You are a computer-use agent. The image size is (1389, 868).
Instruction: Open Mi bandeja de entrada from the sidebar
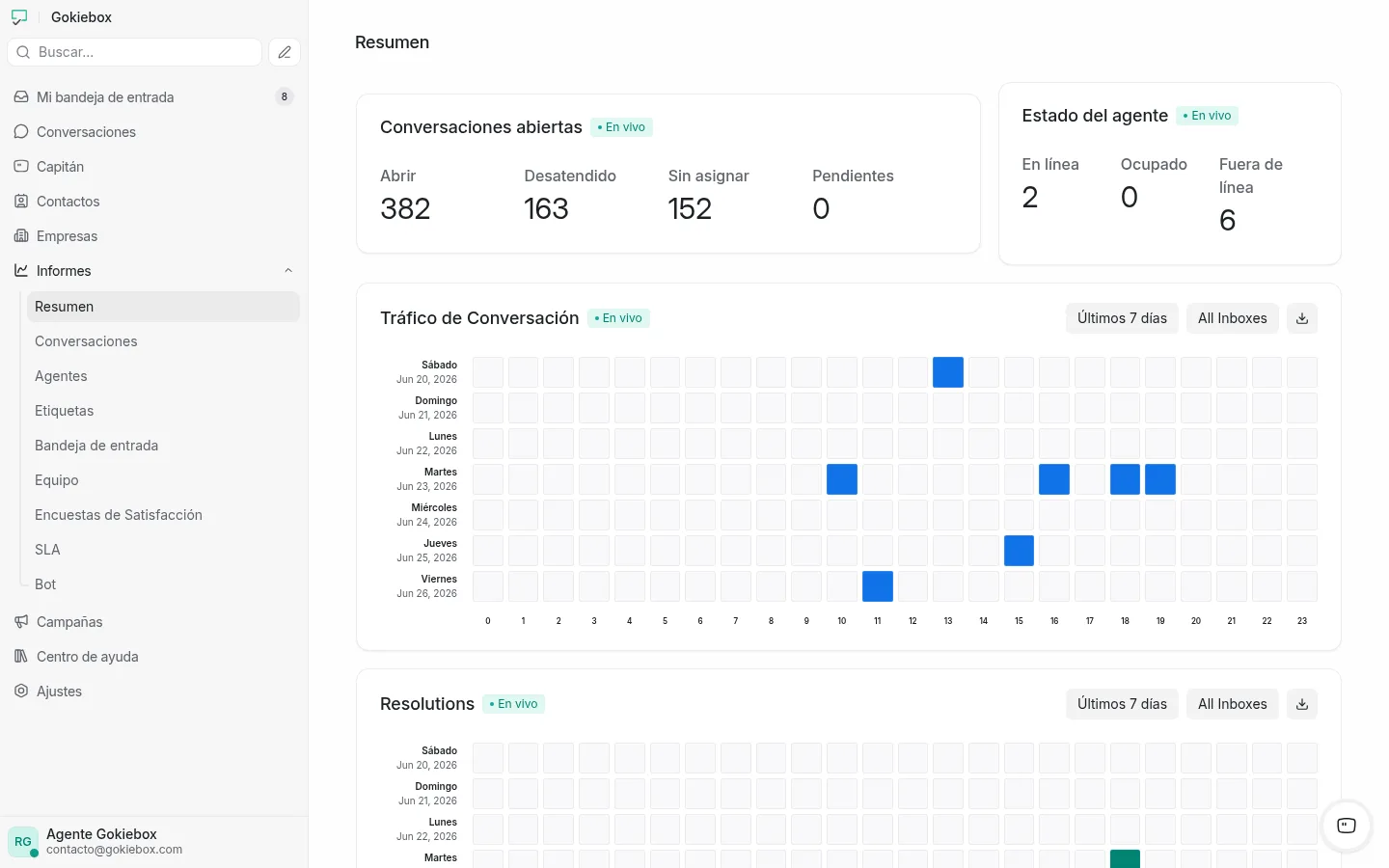point(153,97)
